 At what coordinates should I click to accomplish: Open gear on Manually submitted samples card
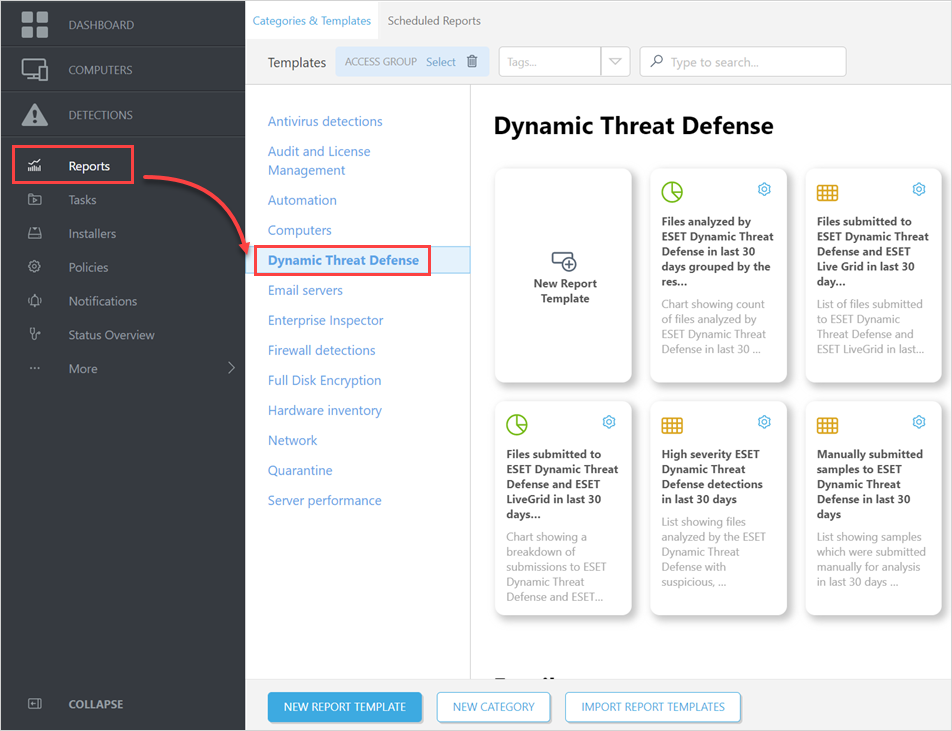click(919, 422)
